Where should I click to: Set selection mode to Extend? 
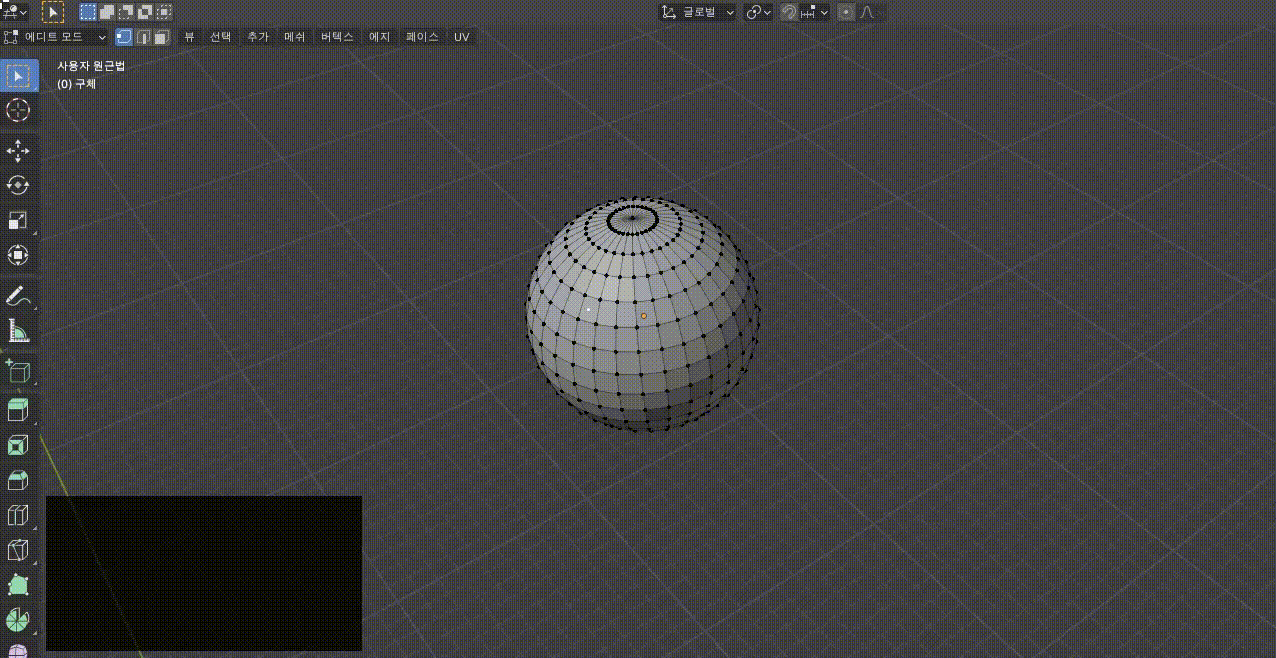point(107,12)
